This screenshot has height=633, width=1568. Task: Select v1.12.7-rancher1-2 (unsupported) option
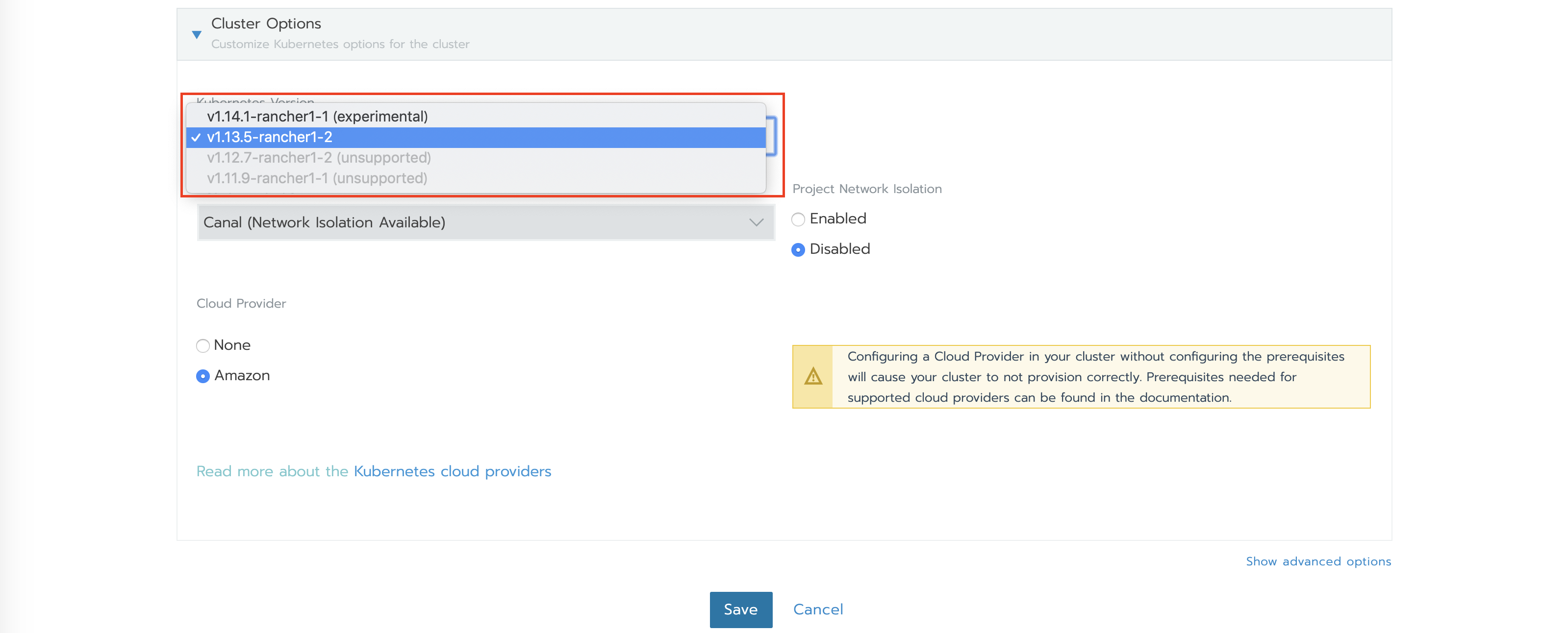pos(318,158)
